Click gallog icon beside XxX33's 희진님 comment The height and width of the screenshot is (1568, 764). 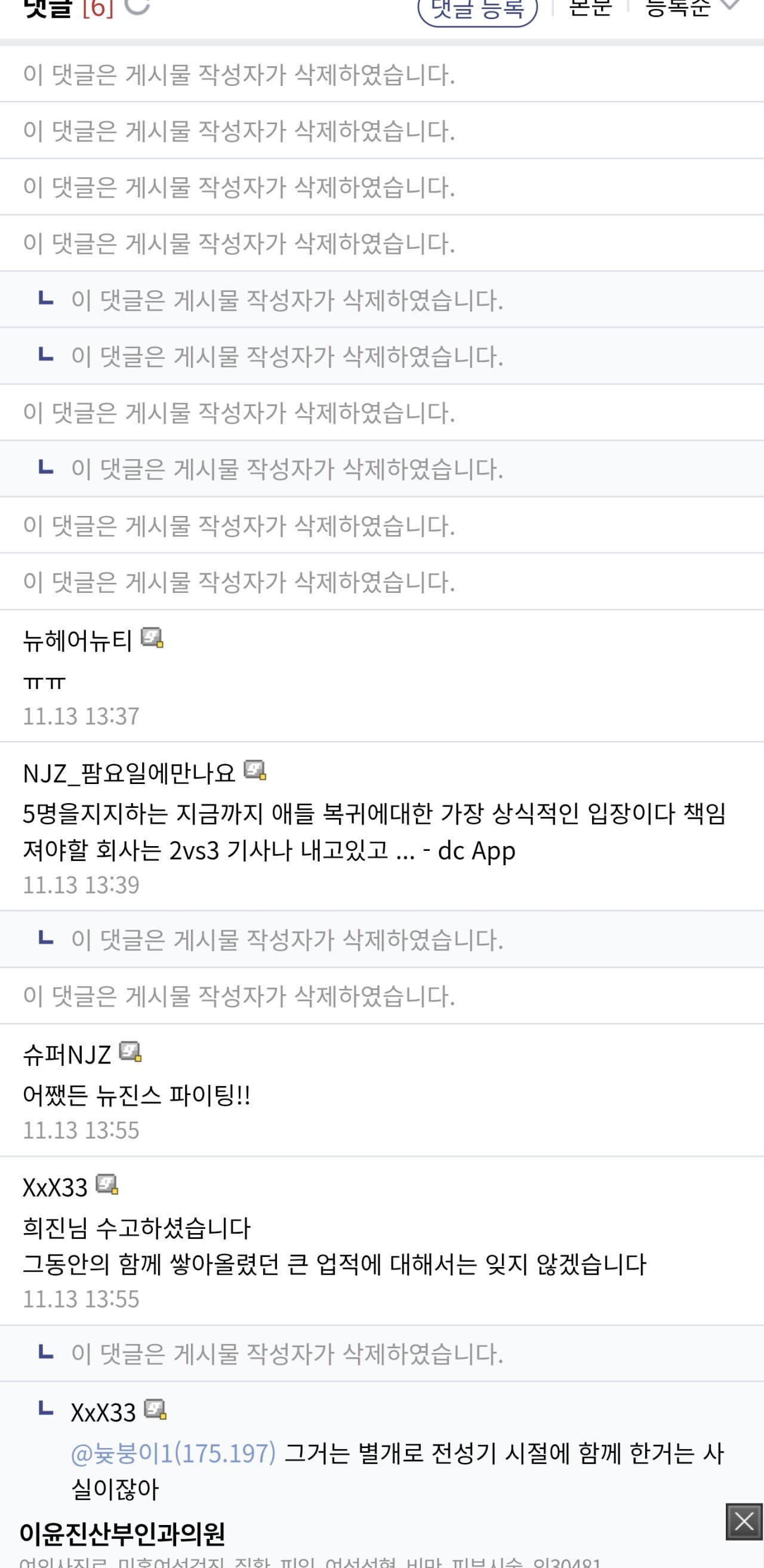tap(107, 1185)
